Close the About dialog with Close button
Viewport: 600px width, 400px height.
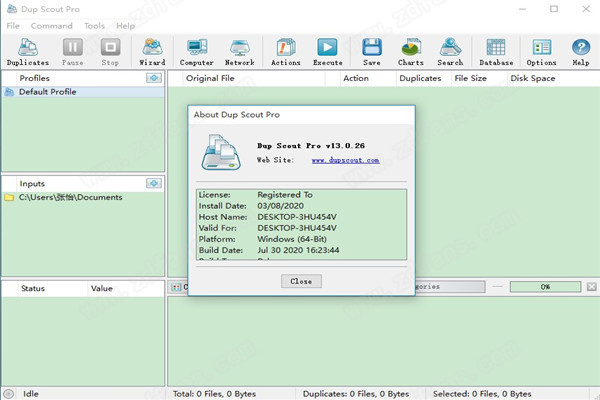tap(301, 281)
